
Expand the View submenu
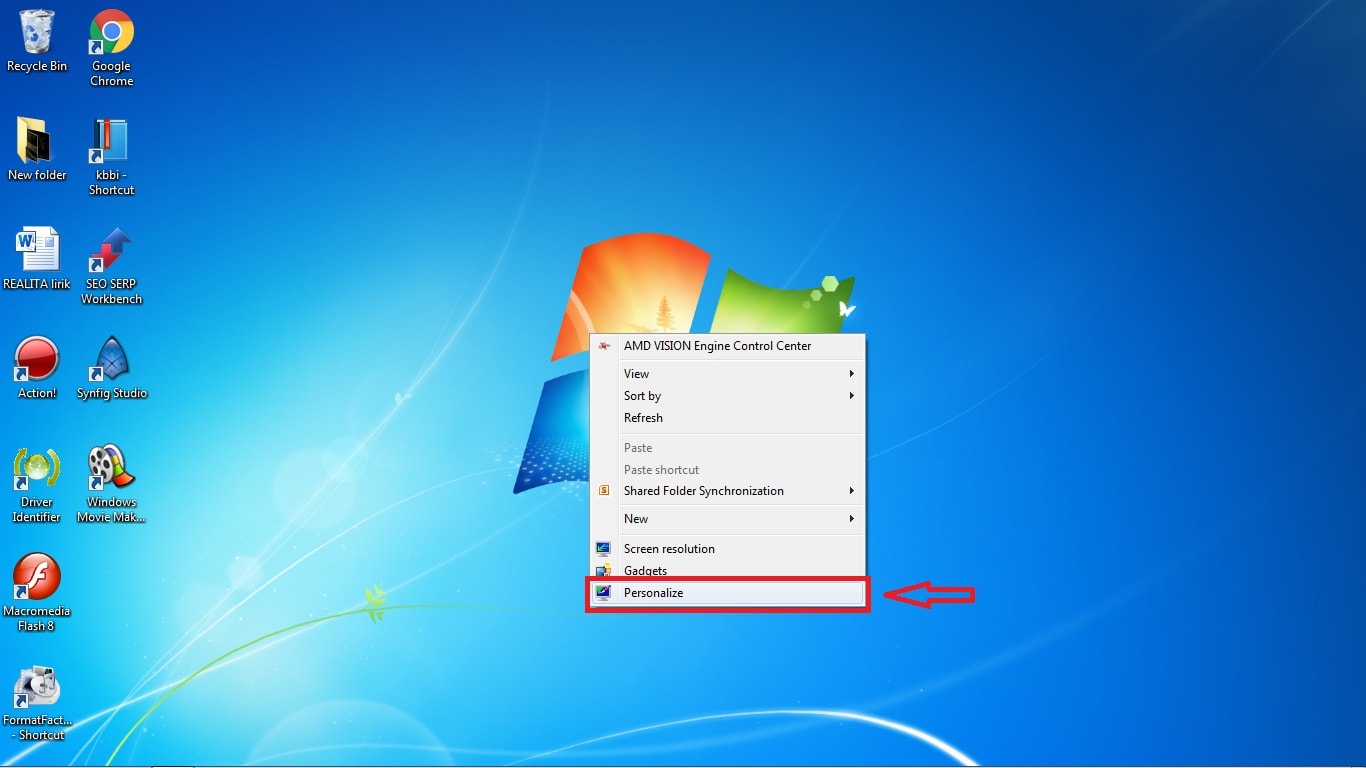727,374
